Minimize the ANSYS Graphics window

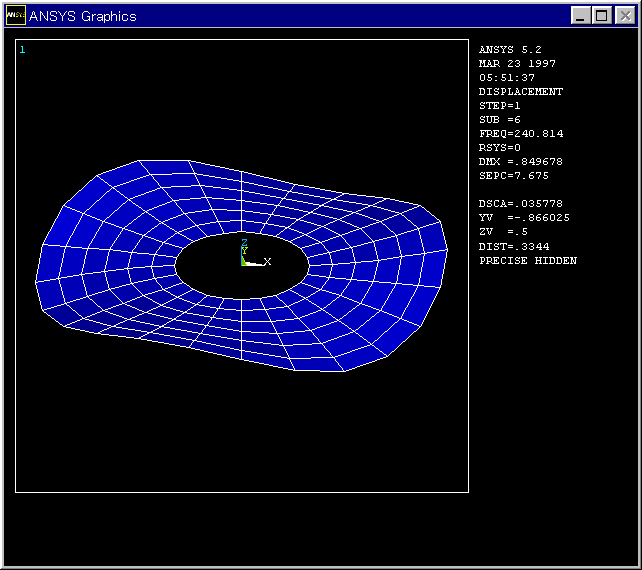(x=580, y=16)
